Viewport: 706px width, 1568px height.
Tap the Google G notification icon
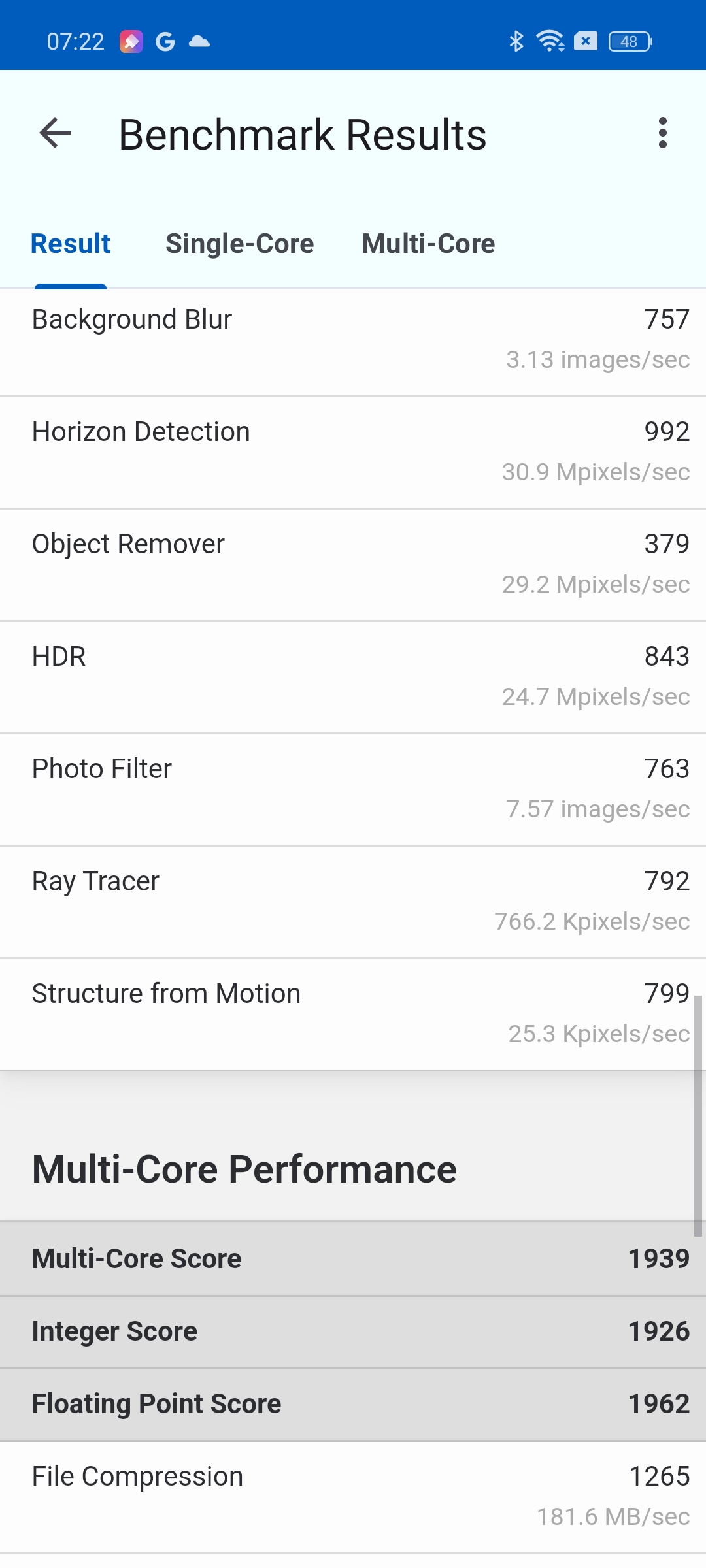pyautogui.click(x=165, y=42)
